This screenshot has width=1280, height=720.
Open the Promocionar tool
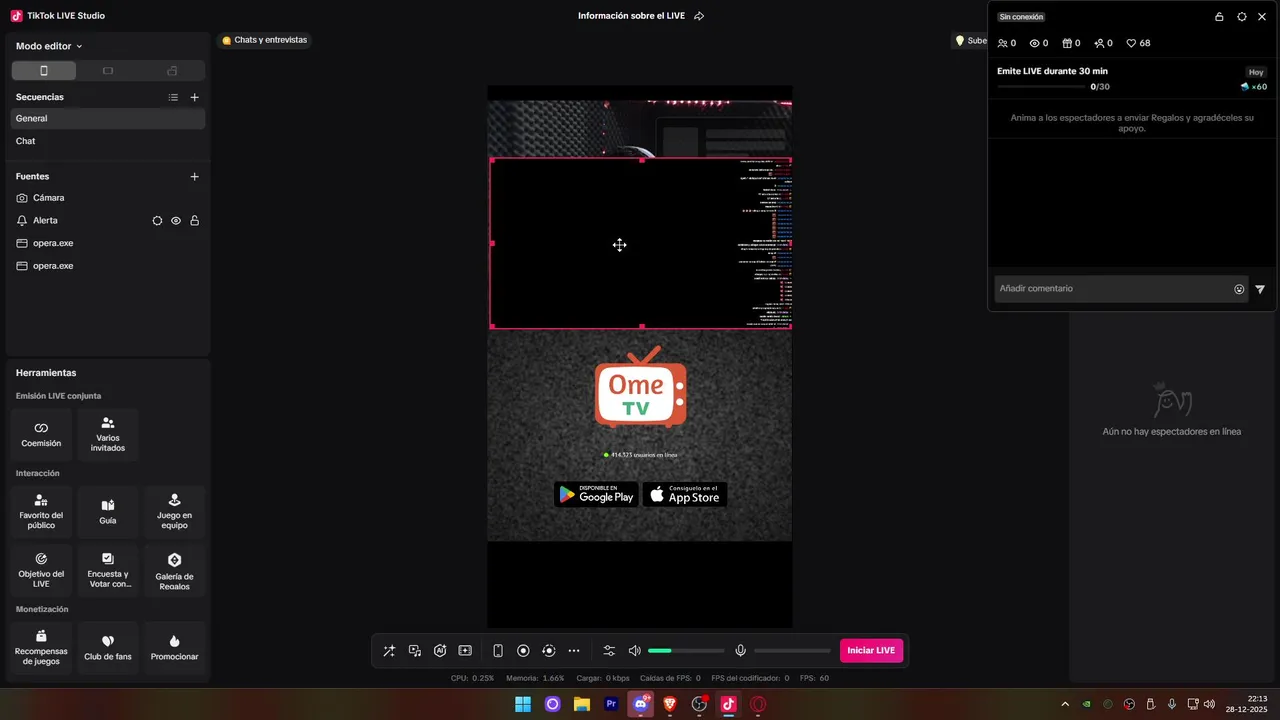(174, 648)
